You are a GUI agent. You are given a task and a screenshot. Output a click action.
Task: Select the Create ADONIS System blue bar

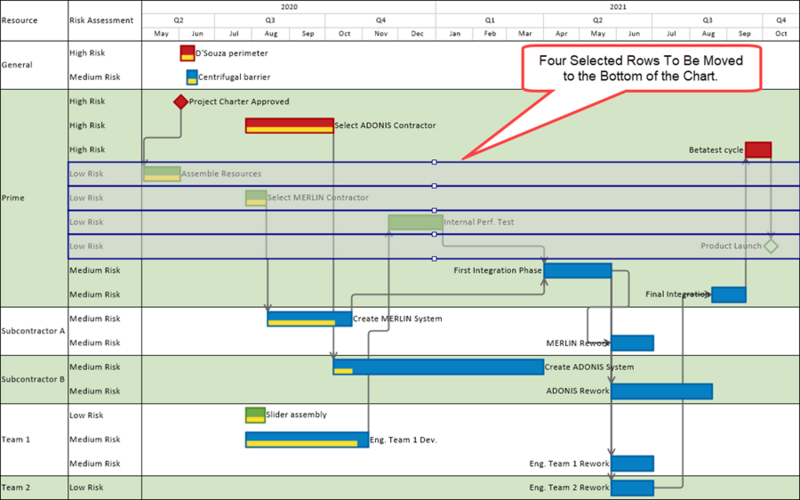point(438,367)
